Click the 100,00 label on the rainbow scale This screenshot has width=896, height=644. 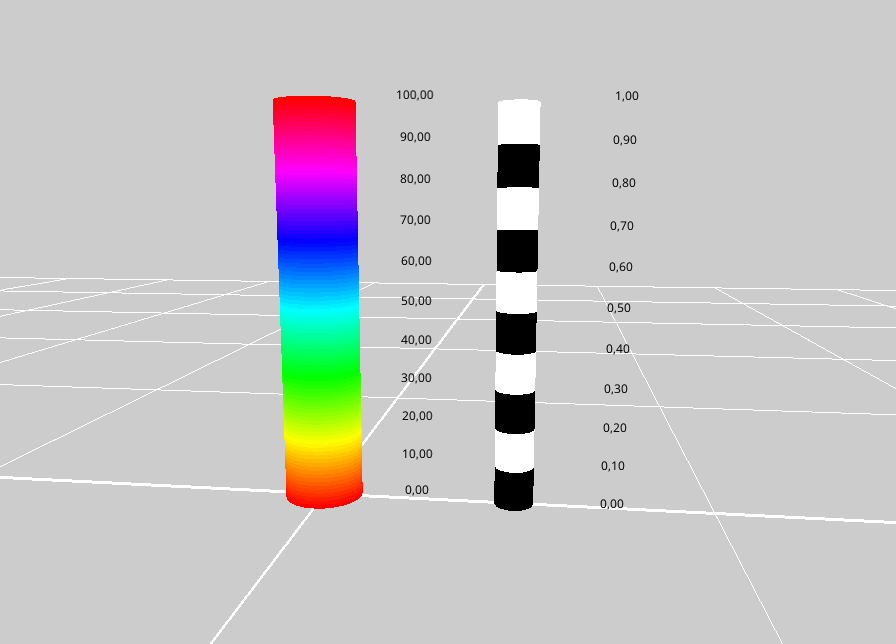point(414,95)
